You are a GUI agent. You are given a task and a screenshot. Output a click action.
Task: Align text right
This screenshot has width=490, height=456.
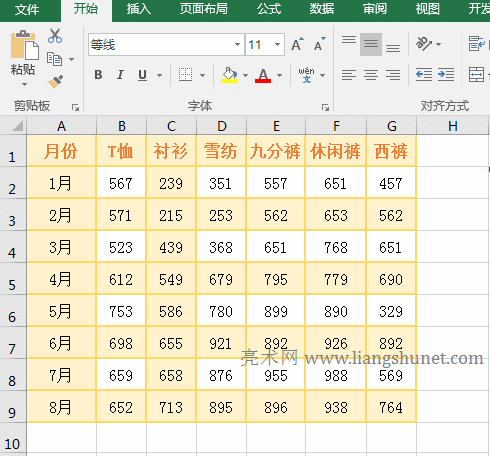(393, 75)
